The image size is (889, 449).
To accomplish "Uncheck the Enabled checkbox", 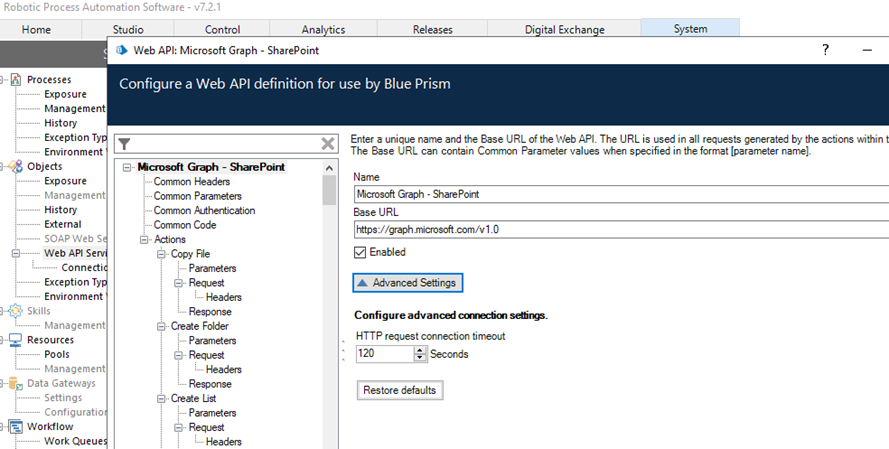I will [x=361, y=252].
